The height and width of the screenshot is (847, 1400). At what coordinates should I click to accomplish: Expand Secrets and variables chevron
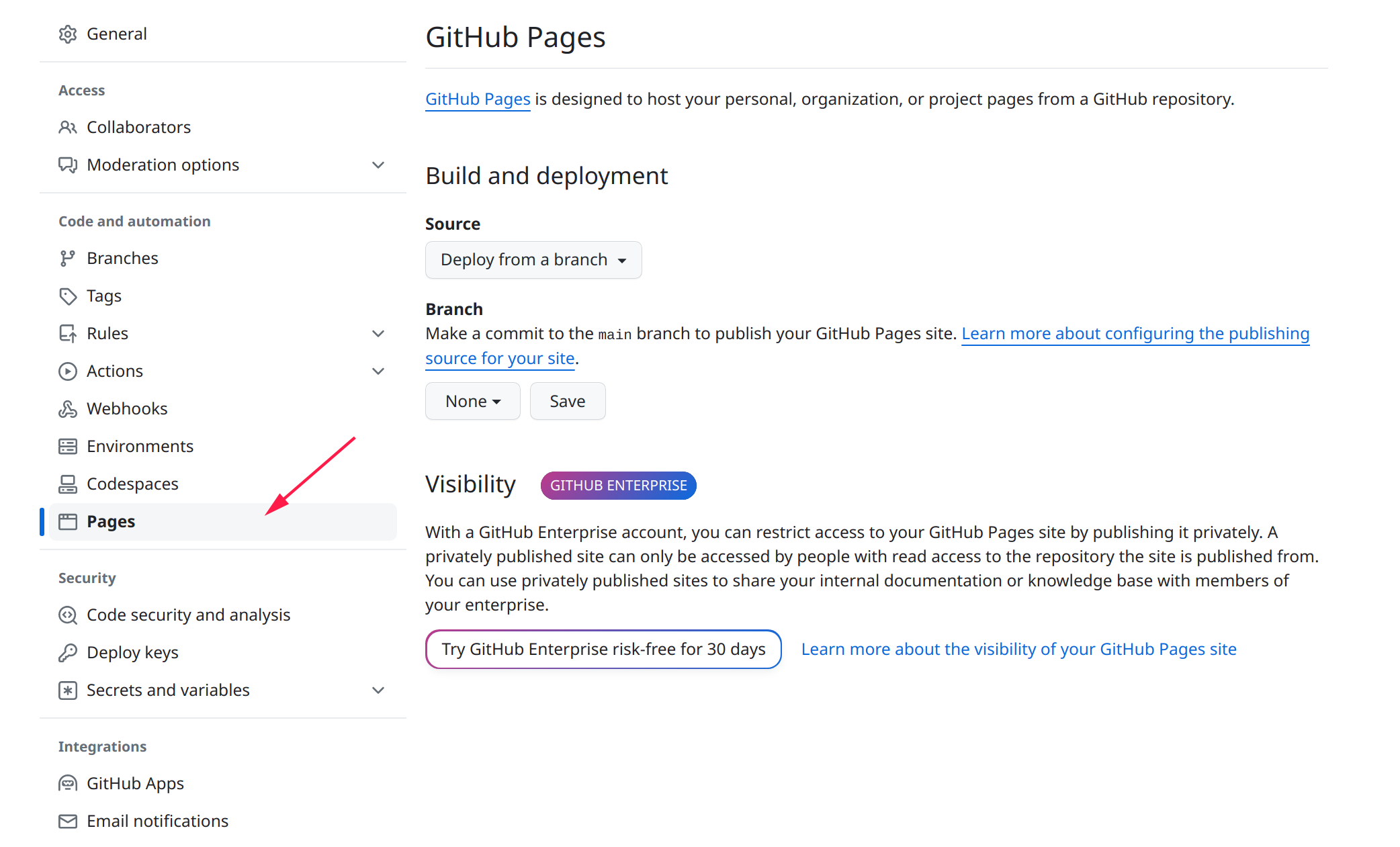click(x=378, y=690)
